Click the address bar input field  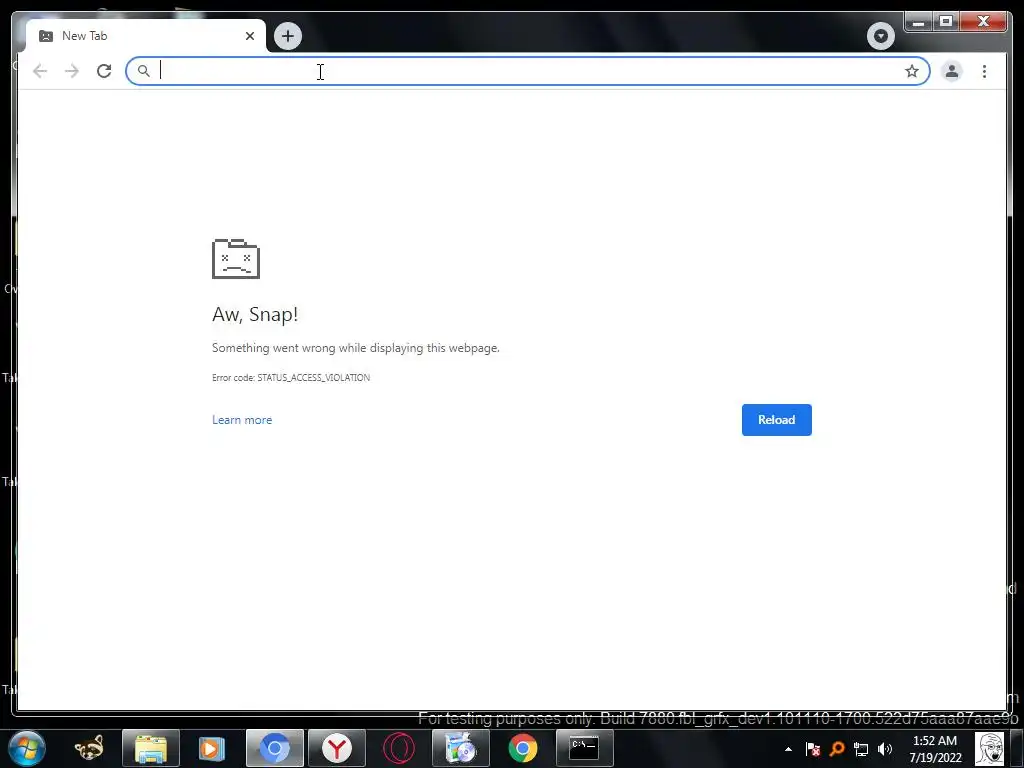point(528,71)
